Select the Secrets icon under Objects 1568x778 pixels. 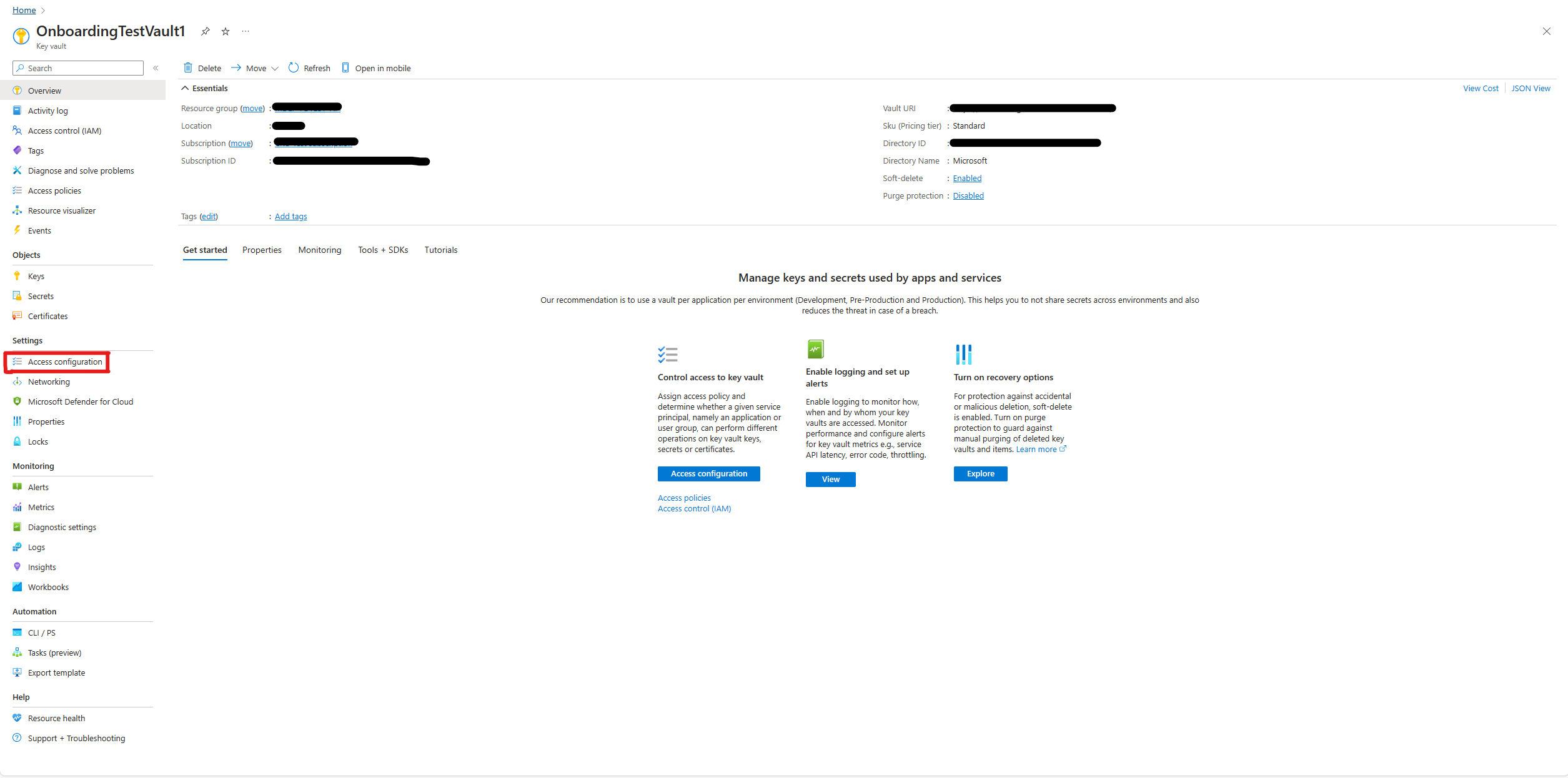pos(17,295)
